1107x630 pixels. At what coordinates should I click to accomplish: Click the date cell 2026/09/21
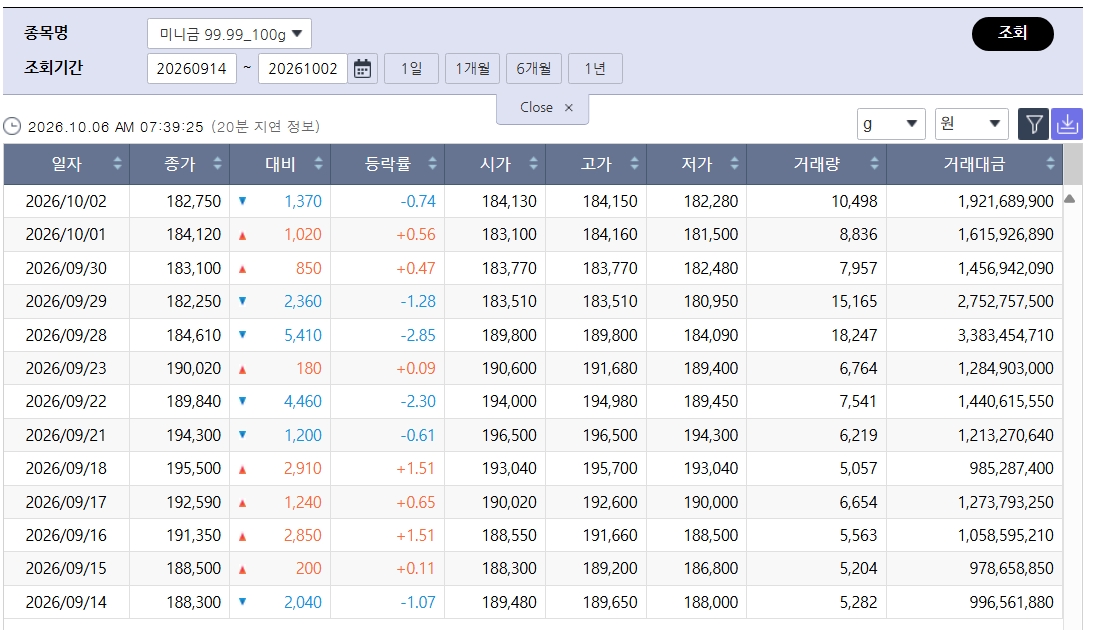pyautogui.click(x=66, y=436)
